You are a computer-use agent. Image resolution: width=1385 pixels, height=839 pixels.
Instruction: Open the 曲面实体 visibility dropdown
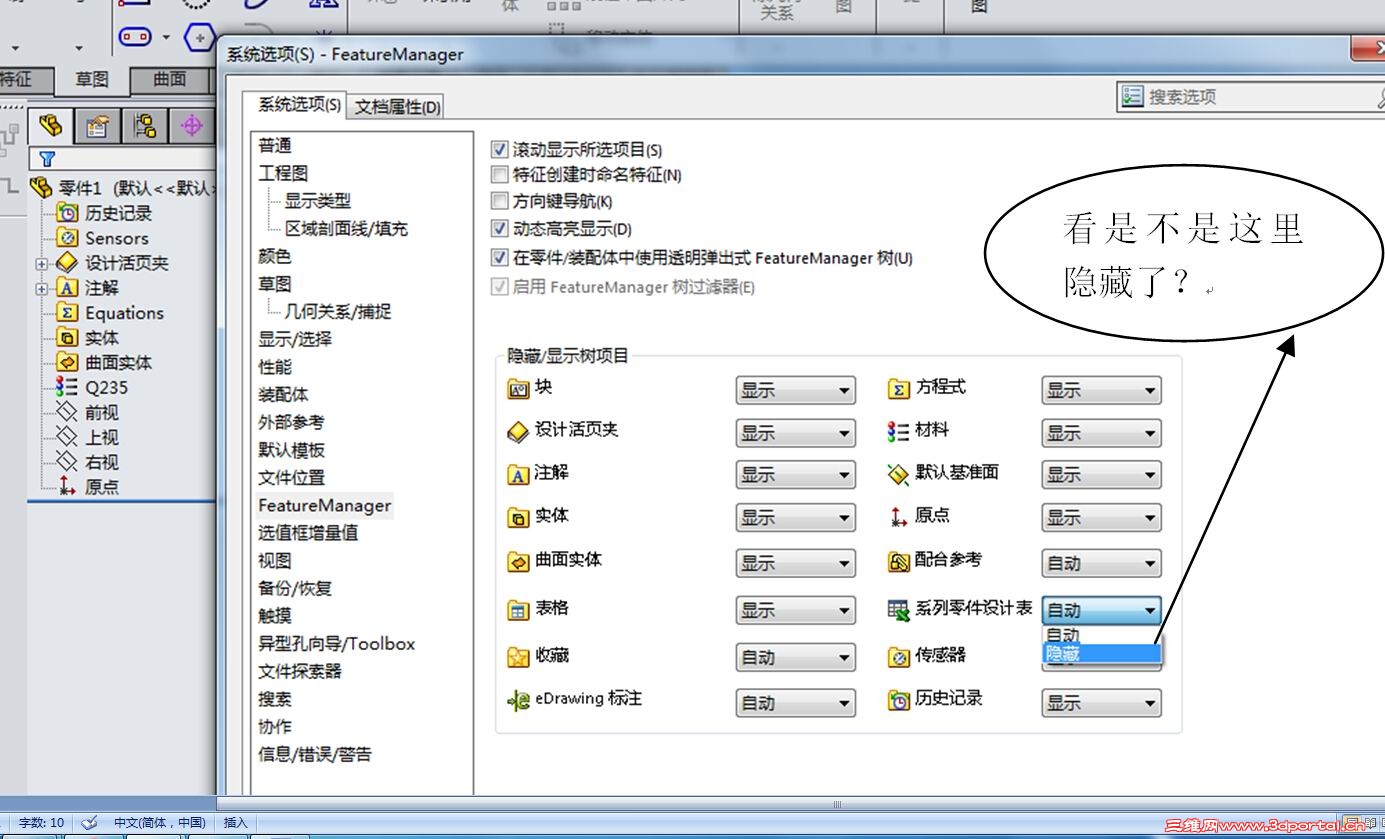coord(795,563)
